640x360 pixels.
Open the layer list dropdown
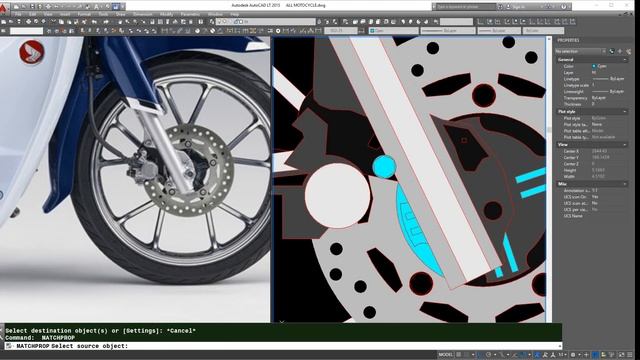pos(266,22)
